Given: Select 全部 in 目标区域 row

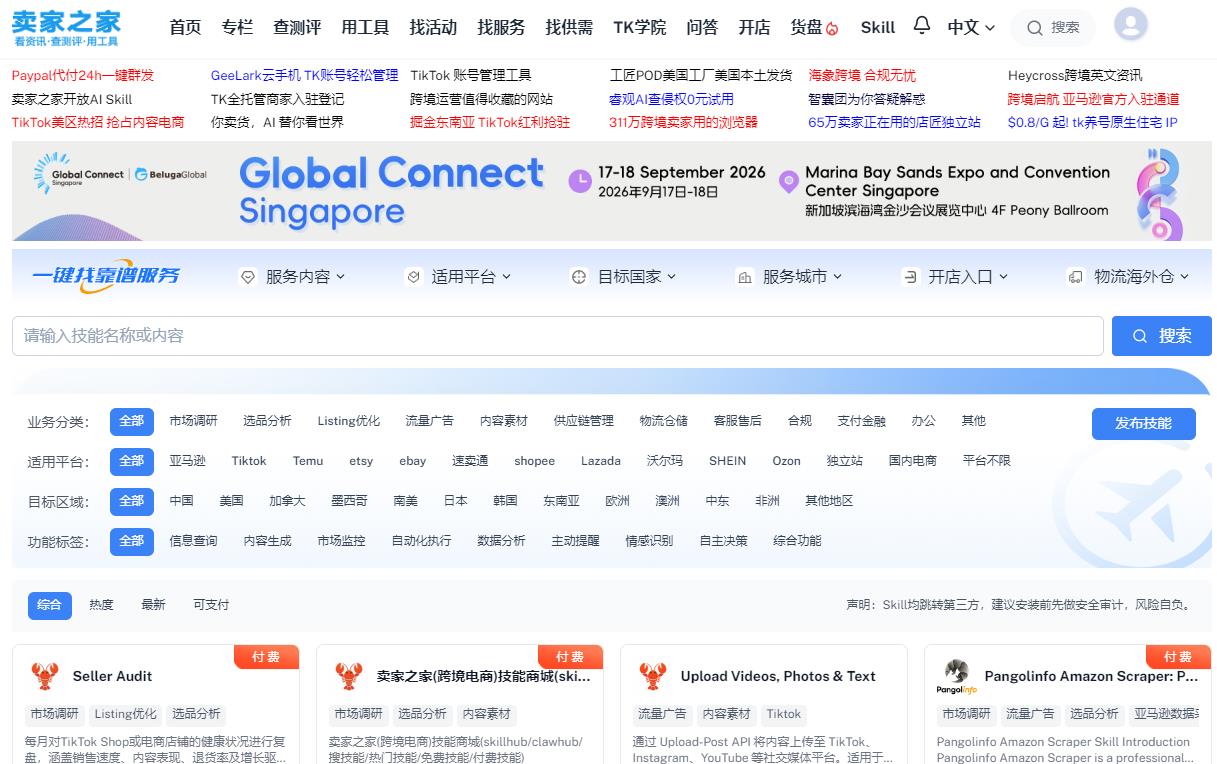Looking at the screenshot, I should pos(132,501).
